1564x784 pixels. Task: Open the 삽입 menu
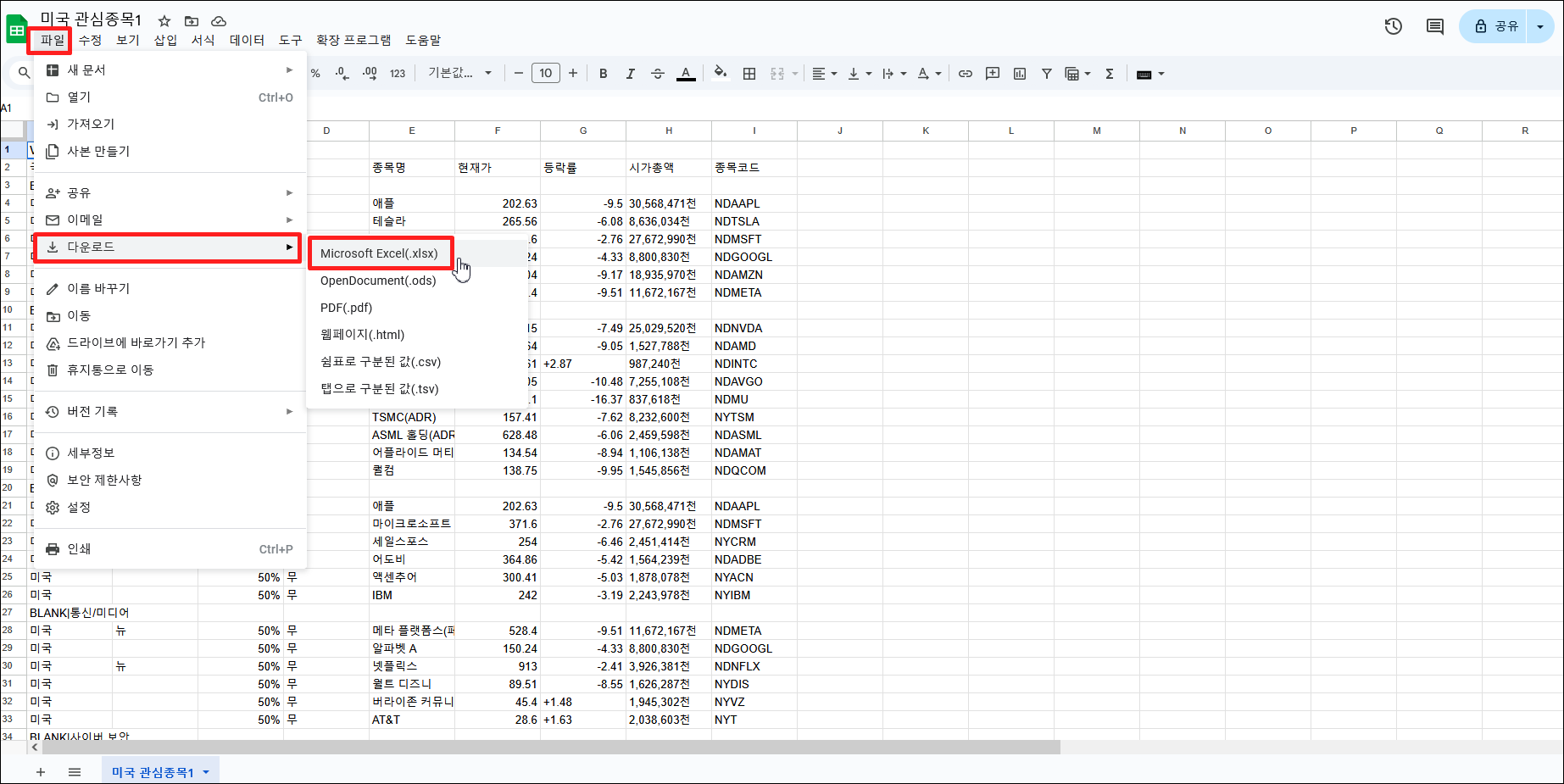(x=165, y=40)
